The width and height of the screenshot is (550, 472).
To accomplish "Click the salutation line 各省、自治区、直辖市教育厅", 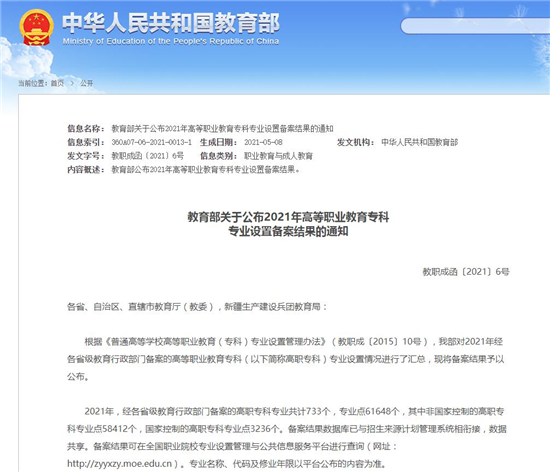I will [x=197, y=307].
